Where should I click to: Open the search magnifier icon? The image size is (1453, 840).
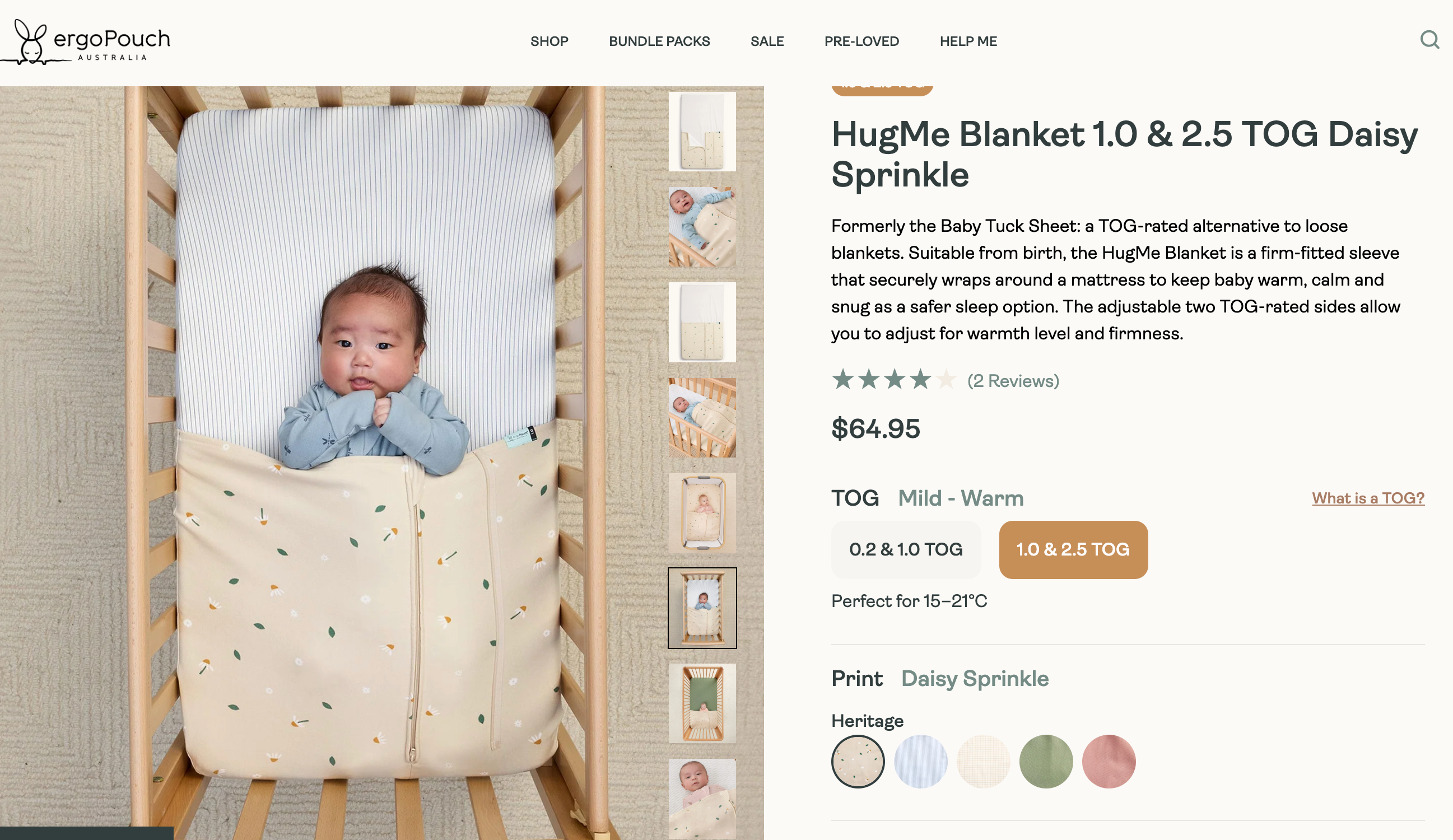tap(1429, 40)
